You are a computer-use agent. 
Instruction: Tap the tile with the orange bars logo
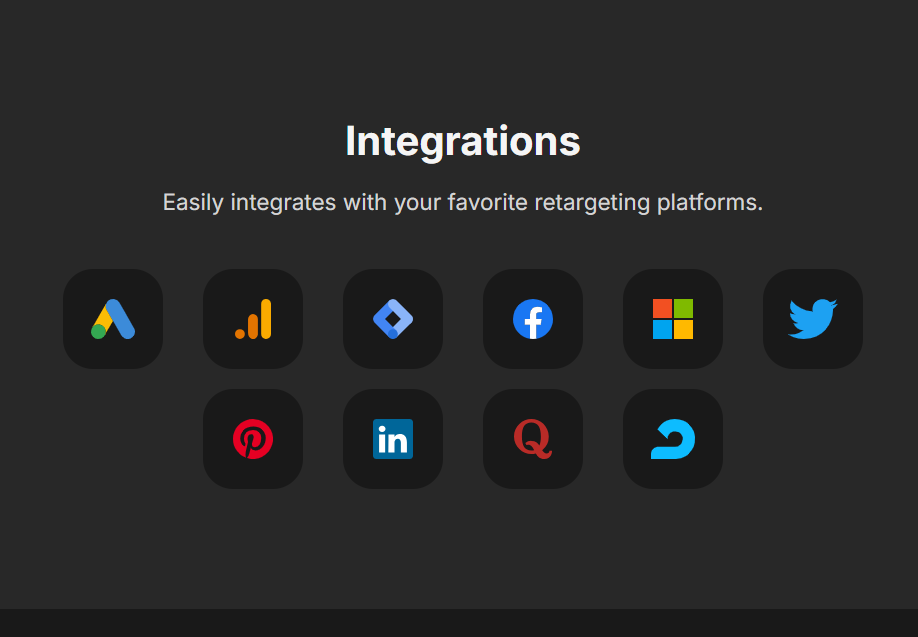click(x=253, y=319)
